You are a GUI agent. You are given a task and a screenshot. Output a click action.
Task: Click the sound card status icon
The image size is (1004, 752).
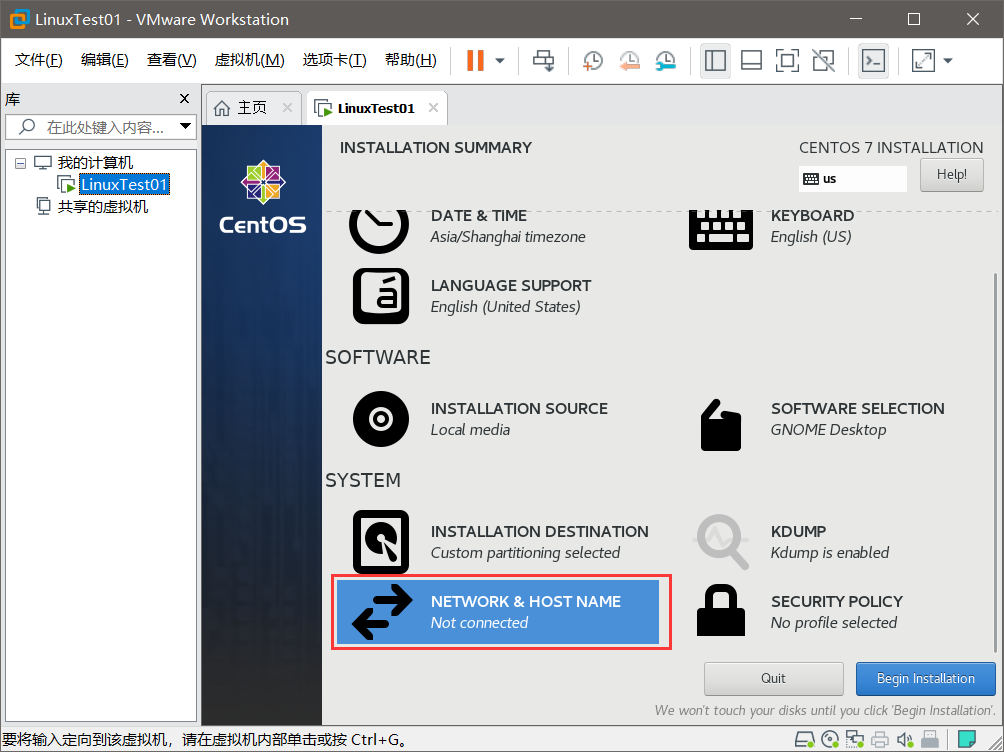tap(905, 740)
